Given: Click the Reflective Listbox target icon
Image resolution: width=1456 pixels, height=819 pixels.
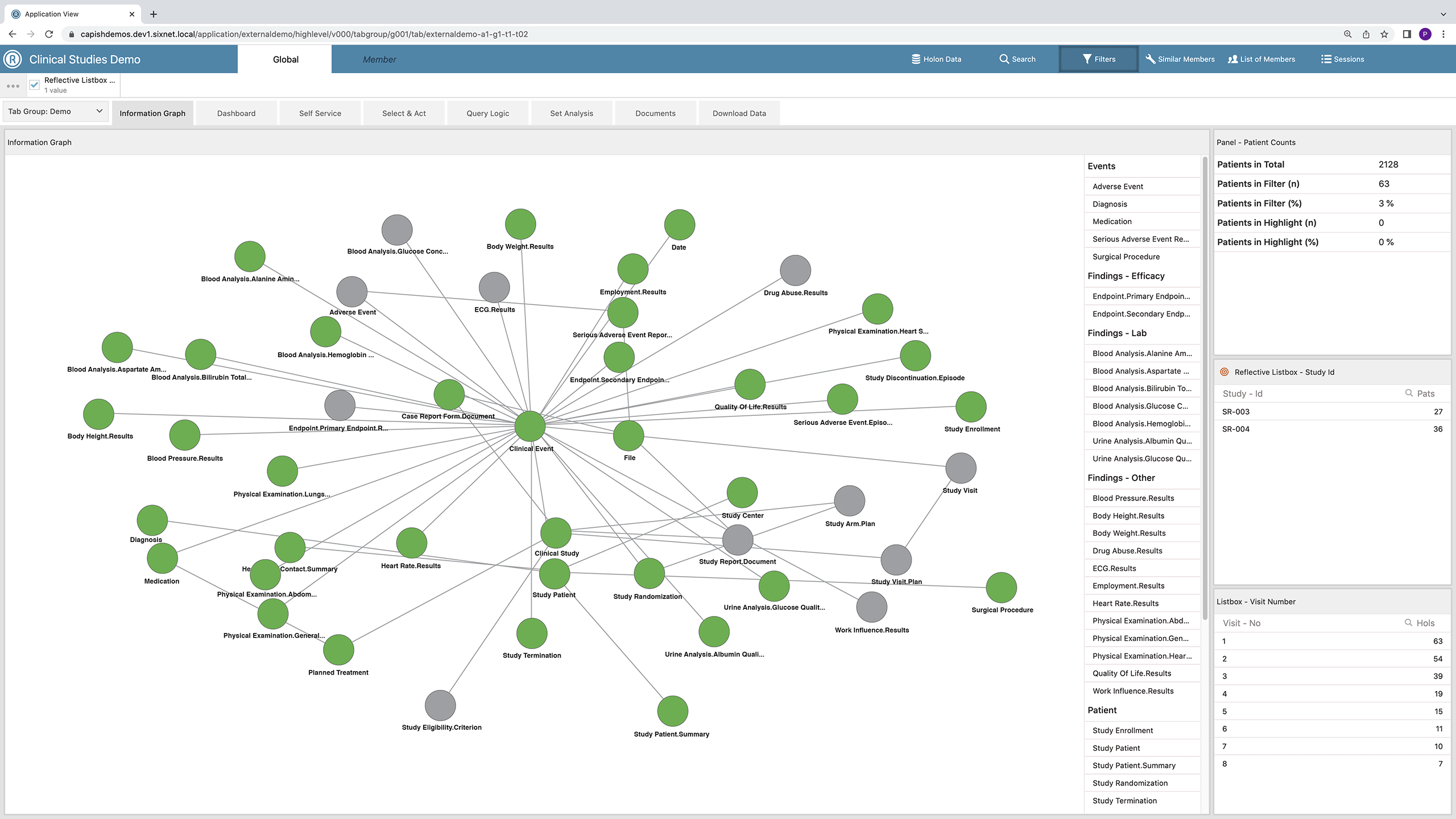Looking at the screenshot, I should (1225, 372).
